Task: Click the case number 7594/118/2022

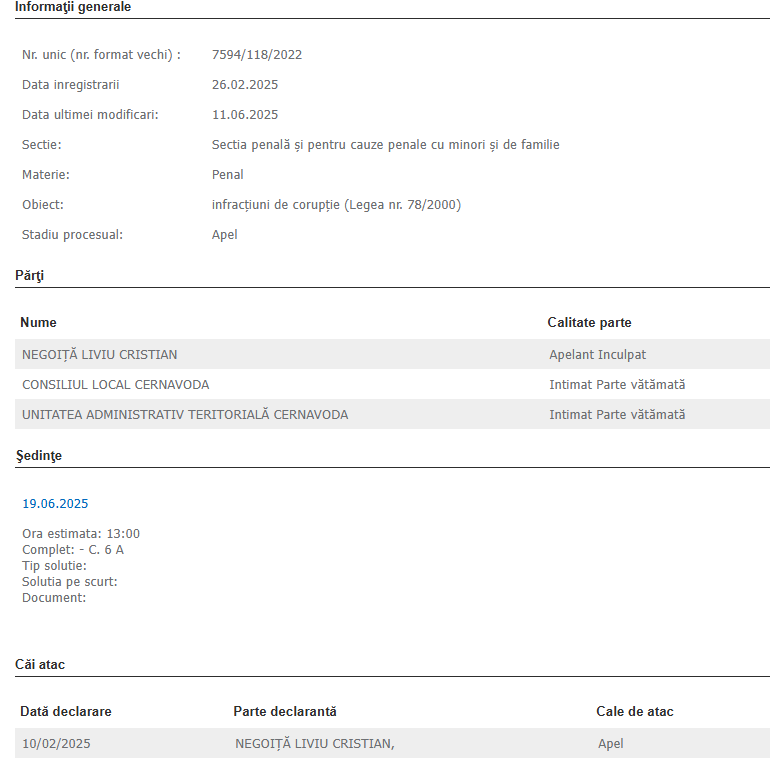Action: 257,55
